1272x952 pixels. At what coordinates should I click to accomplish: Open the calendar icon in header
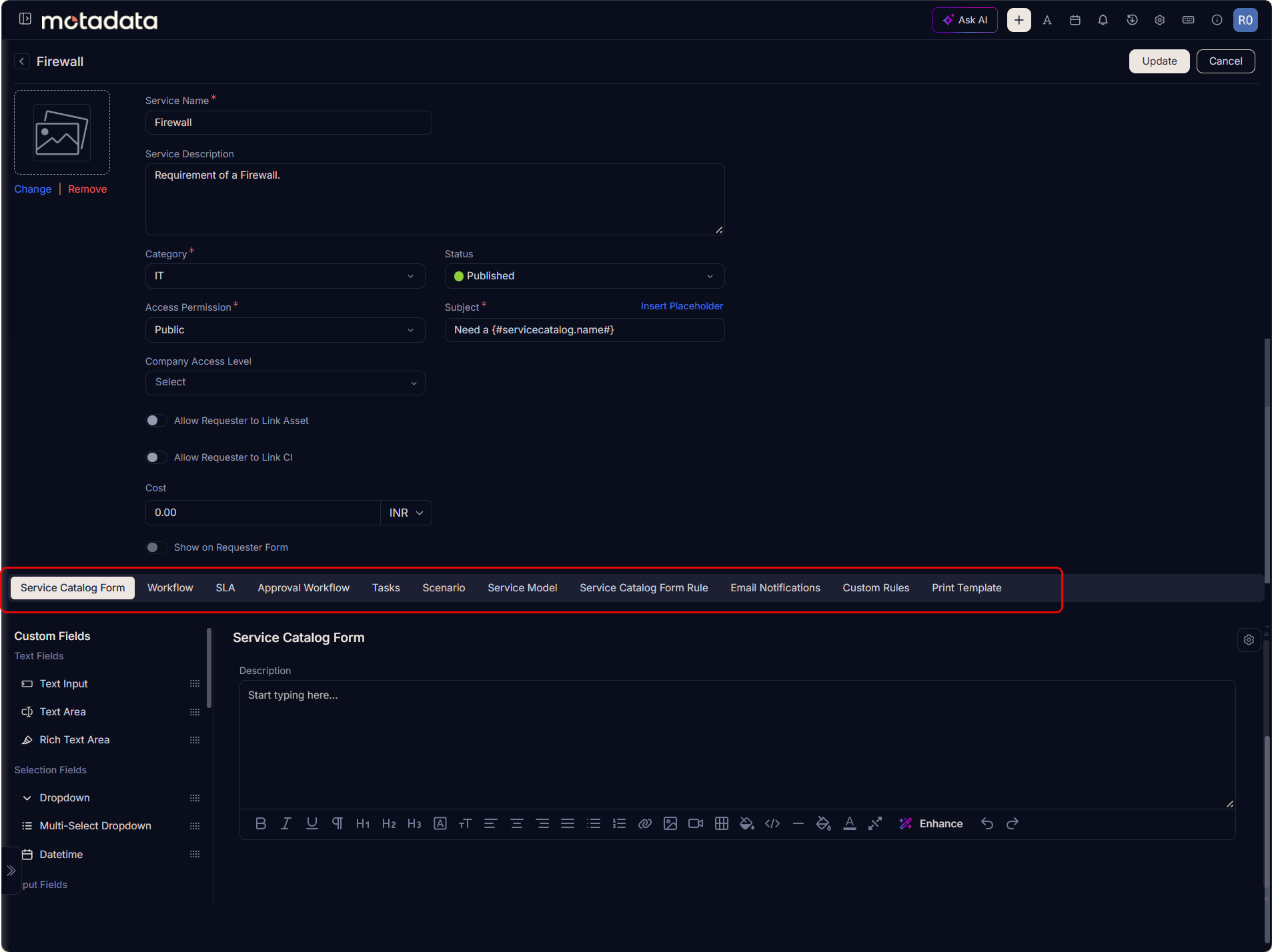coord(1075,20)
